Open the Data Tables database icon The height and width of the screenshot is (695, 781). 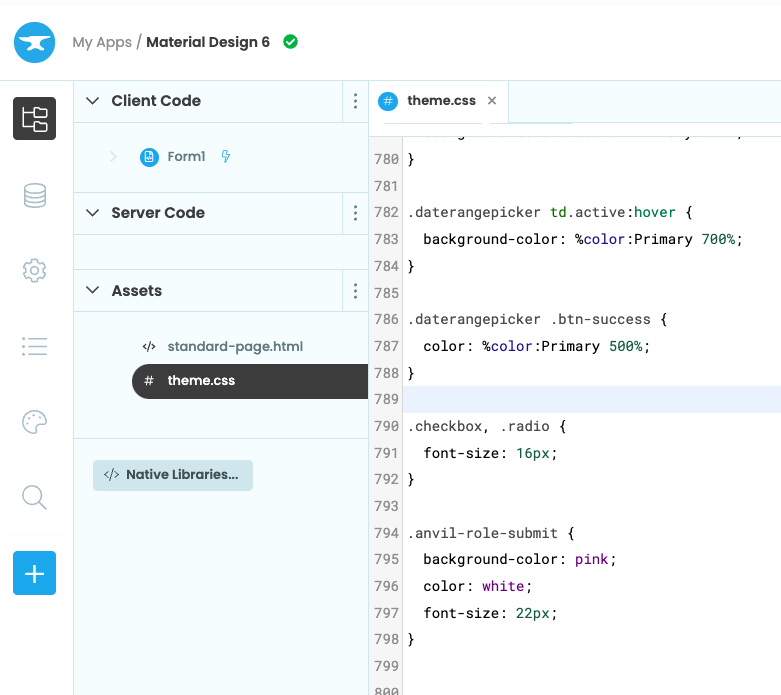click(35, 195)
